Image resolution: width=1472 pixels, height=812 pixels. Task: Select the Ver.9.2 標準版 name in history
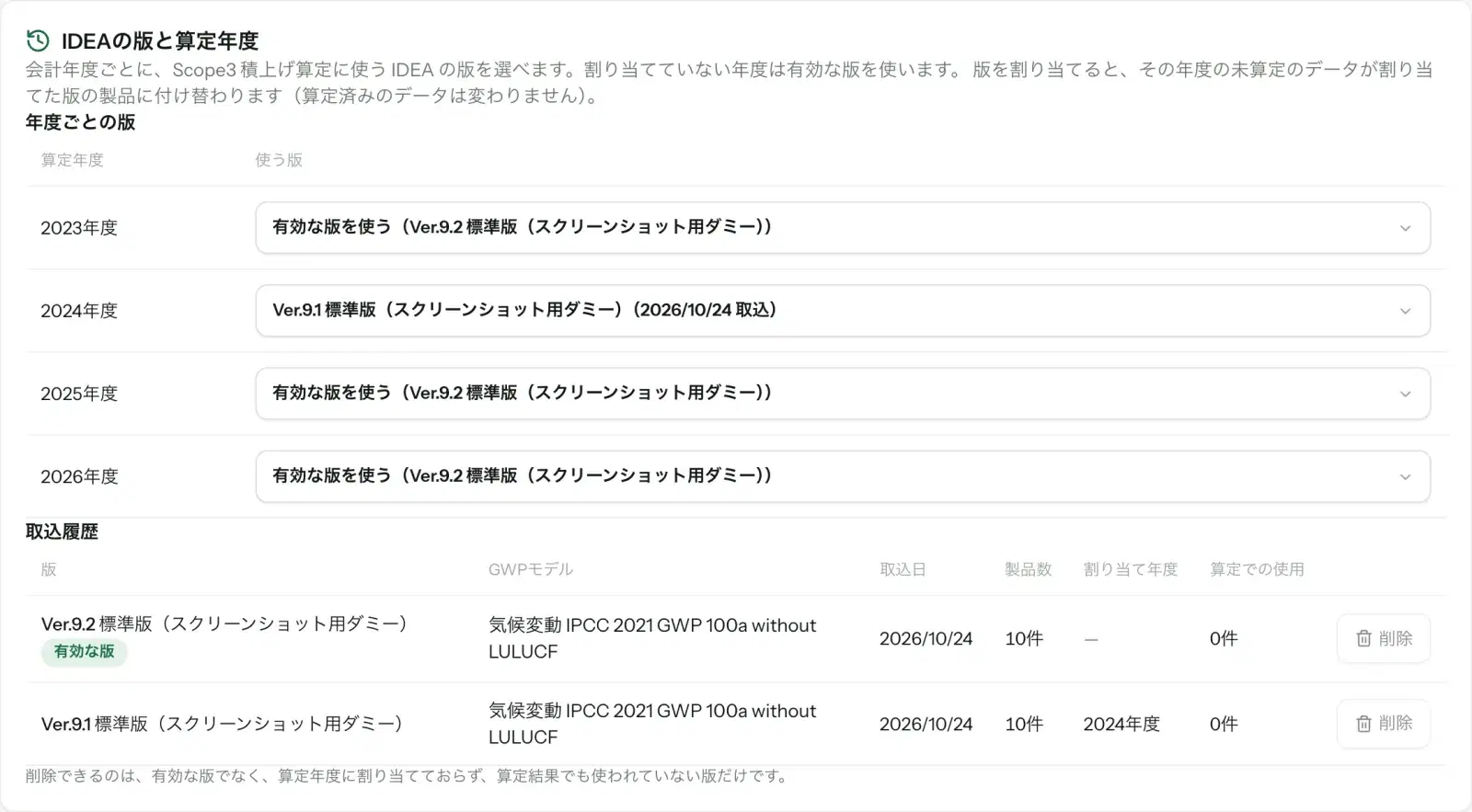tap(224, 623)
